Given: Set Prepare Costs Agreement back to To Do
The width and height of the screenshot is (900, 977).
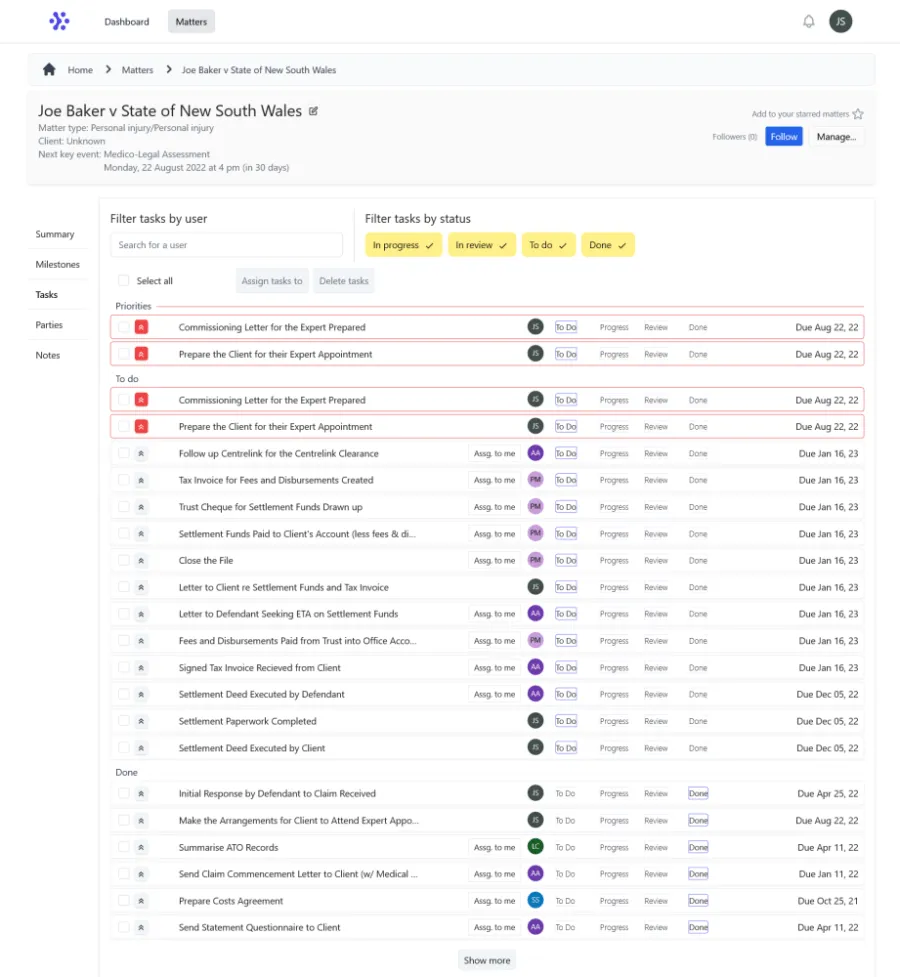Looking at the screenshot, I should pyautogui.click(x=565, y=901).
